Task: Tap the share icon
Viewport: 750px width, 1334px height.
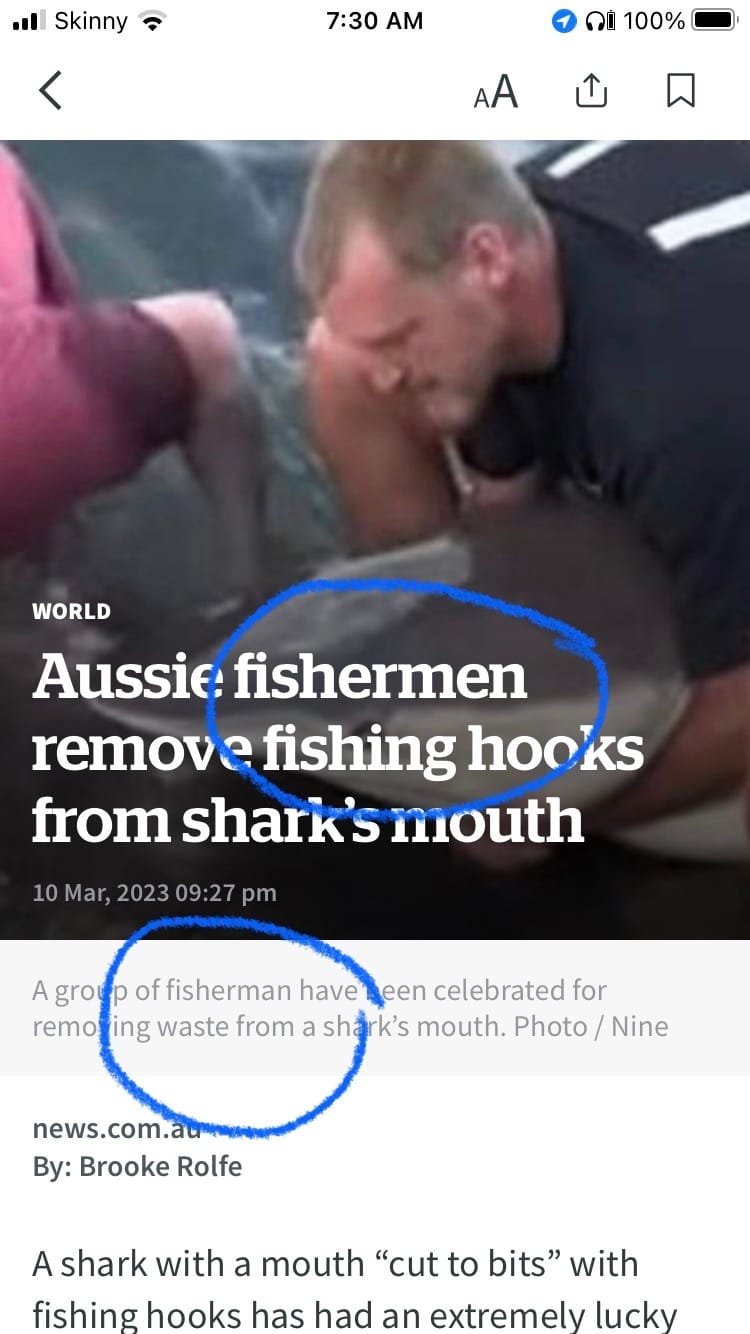Action: (591, 91)
